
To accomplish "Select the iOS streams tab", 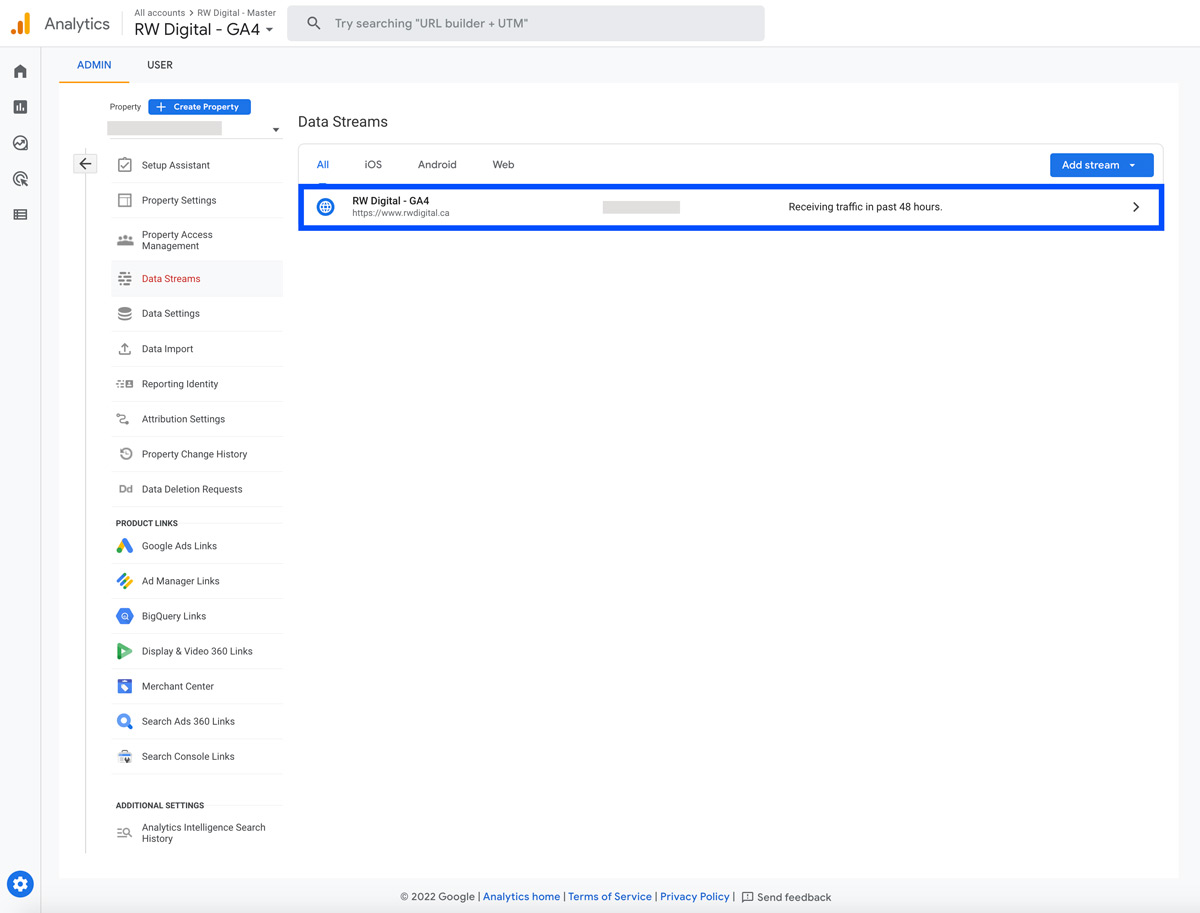I will click(x=373, y=165).
